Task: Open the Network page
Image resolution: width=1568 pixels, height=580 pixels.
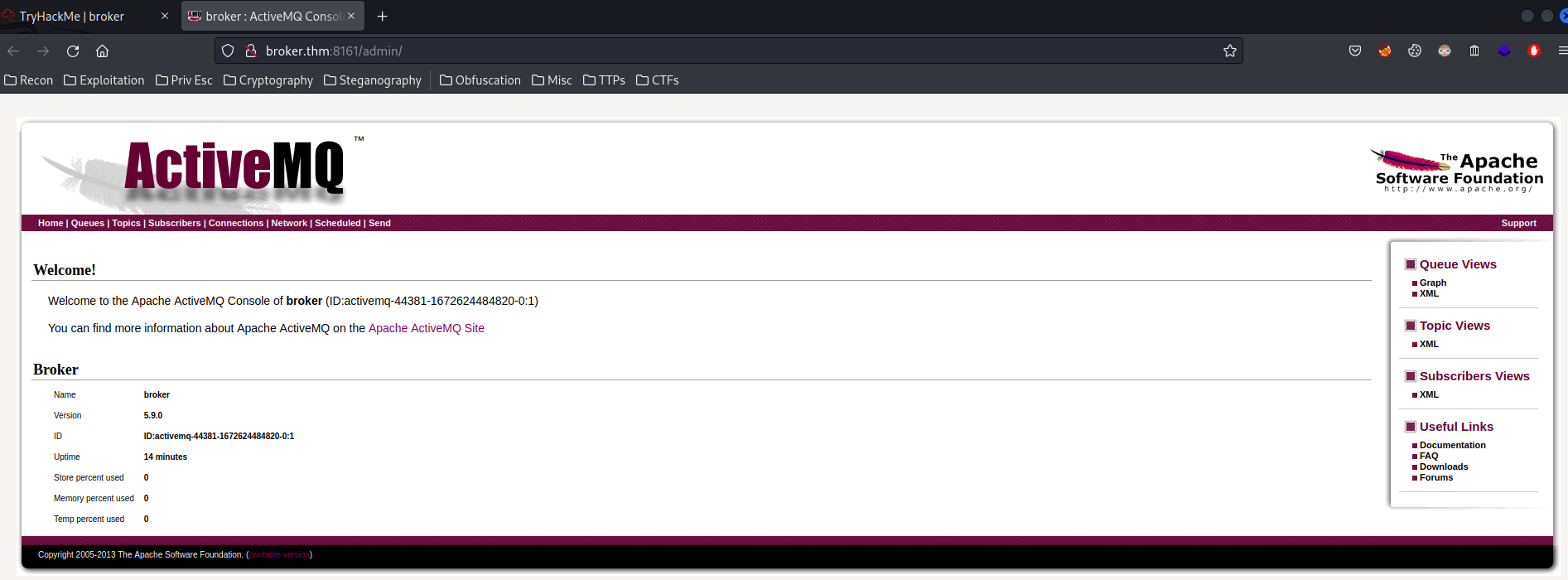Action: [289, 223]
